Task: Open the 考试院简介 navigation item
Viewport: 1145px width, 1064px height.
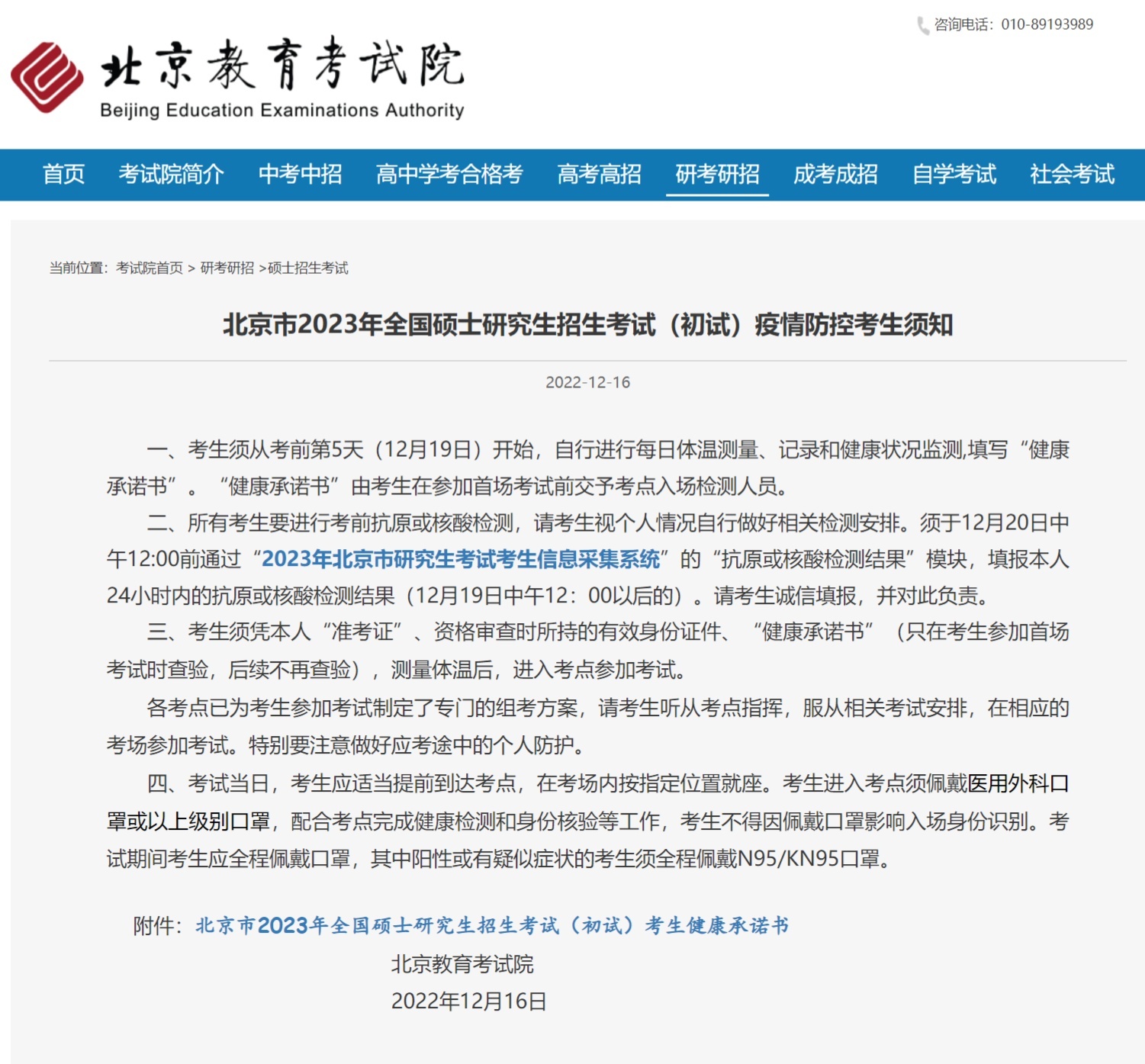Action: (171, 175)
